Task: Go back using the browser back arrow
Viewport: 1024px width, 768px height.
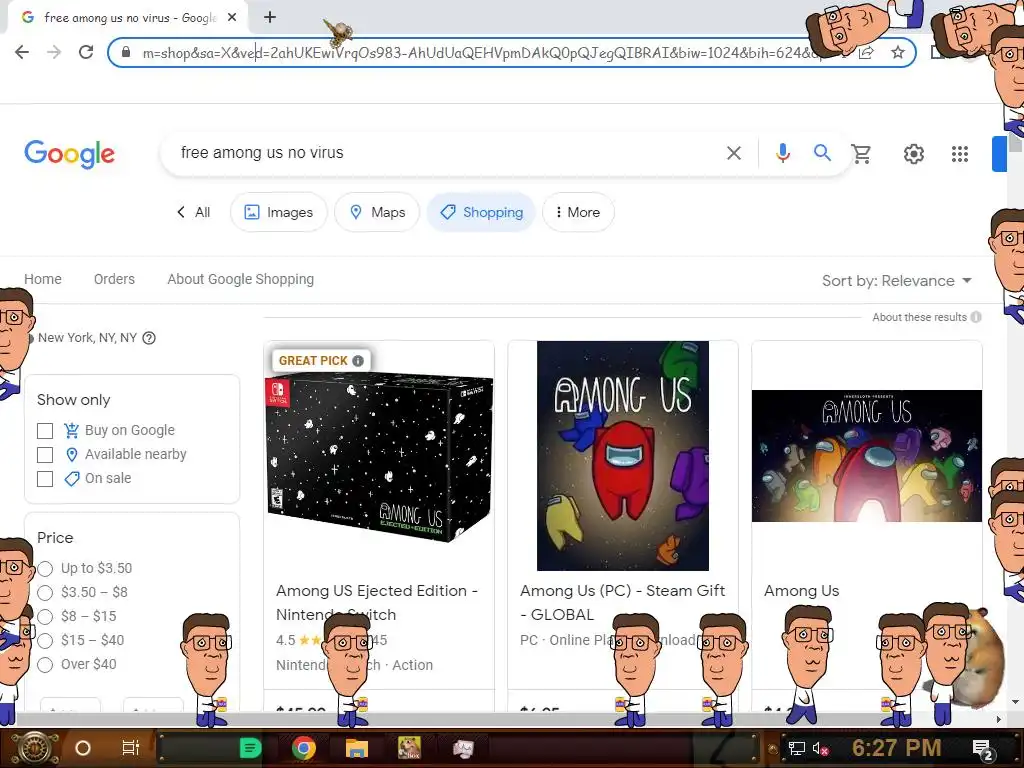Action: tap(22, 52)
